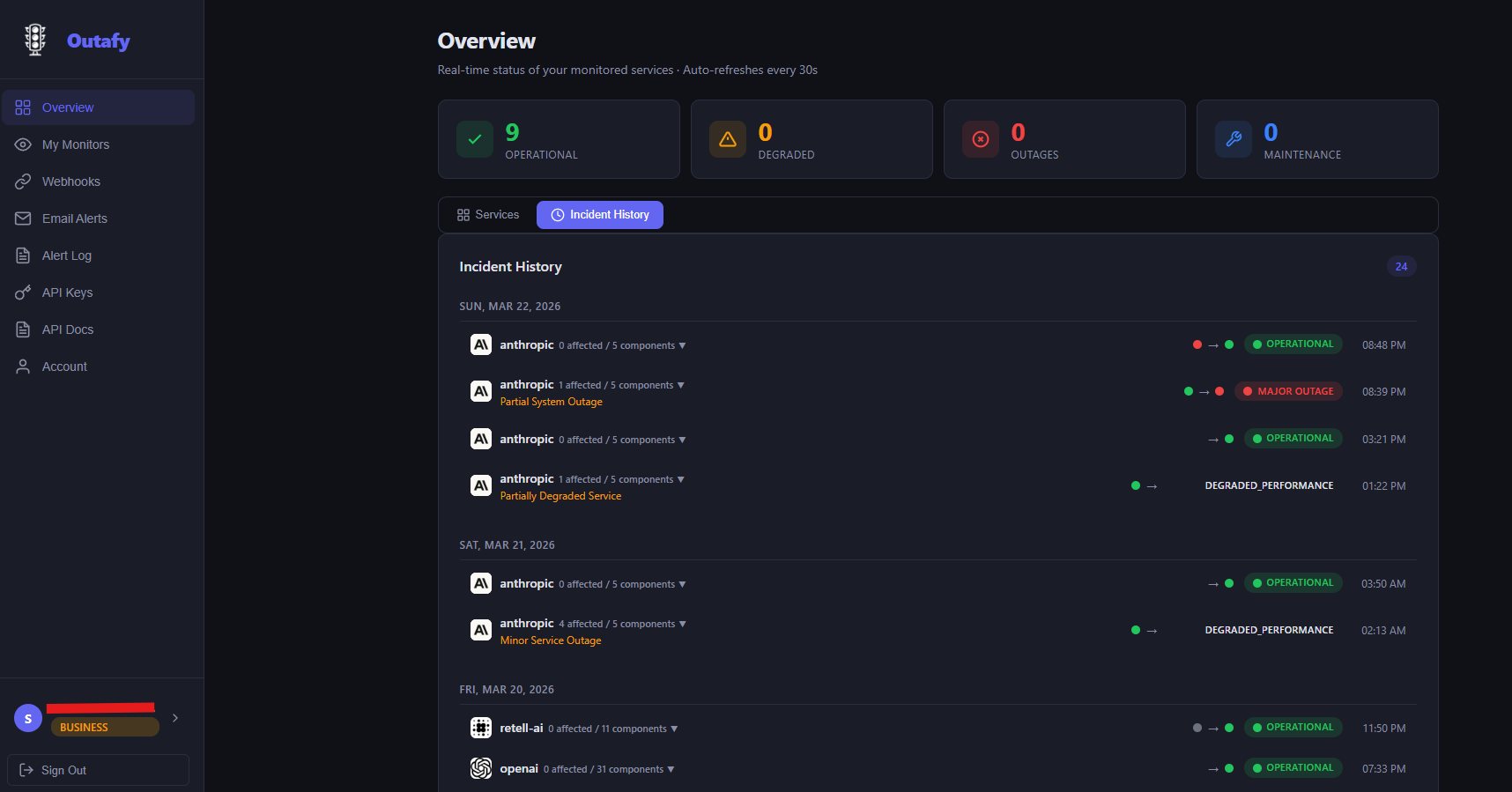This screenshot has height=792, width=1512.
Task: Open API Docs page
Action: (x=98, y=329)
